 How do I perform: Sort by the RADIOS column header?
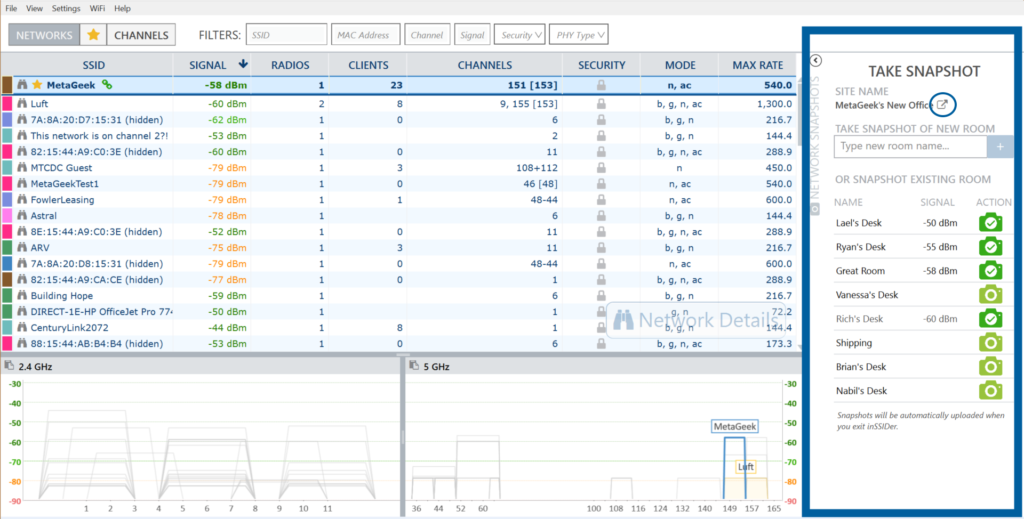coord(290,65)
